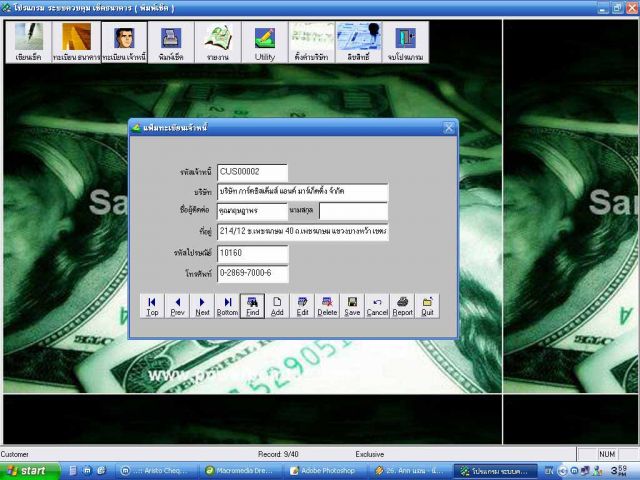Click the phone field showing 0-2869-7000-6
Screen dimensions: 640x480
click(x=252, y=274)
